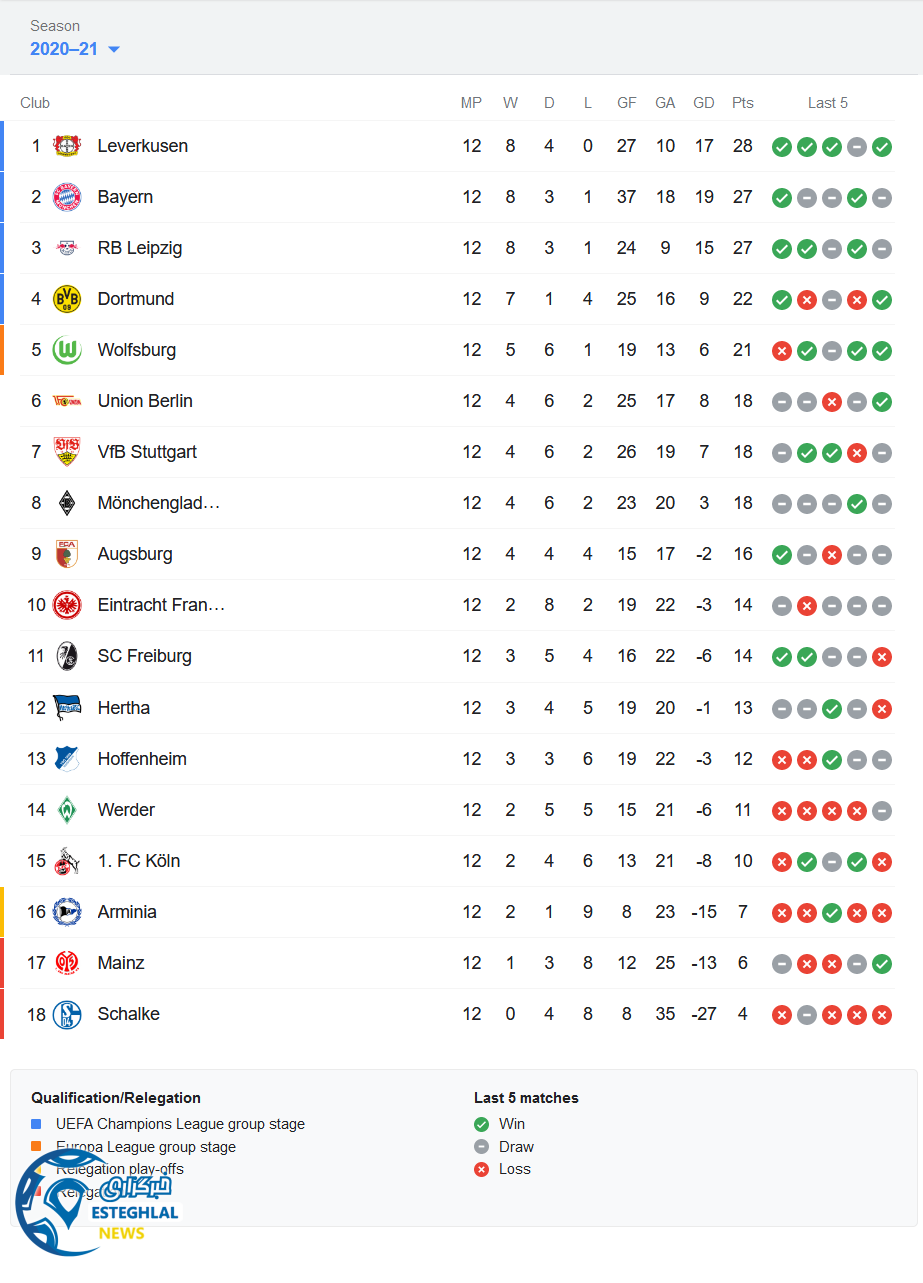
Task: Select the GD column header
Action: tap(704, 103)
